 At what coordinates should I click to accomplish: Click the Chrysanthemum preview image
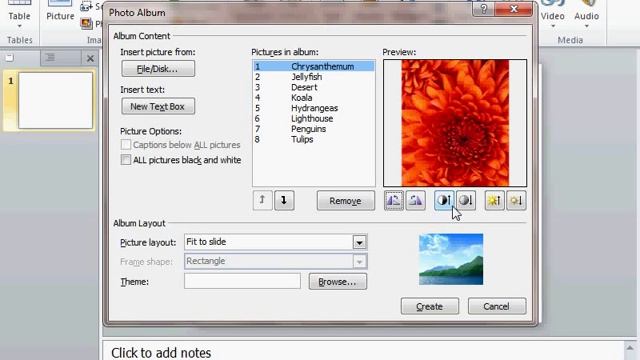(455, 123)
